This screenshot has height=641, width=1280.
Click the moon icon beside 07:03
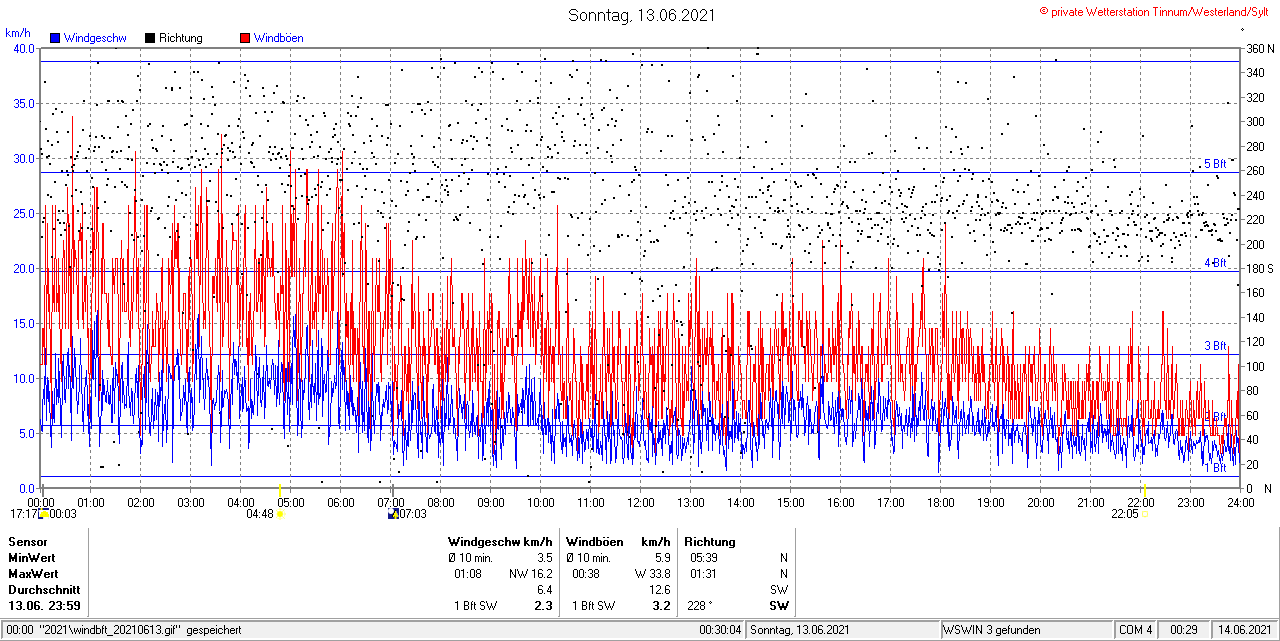click(394, 514)
